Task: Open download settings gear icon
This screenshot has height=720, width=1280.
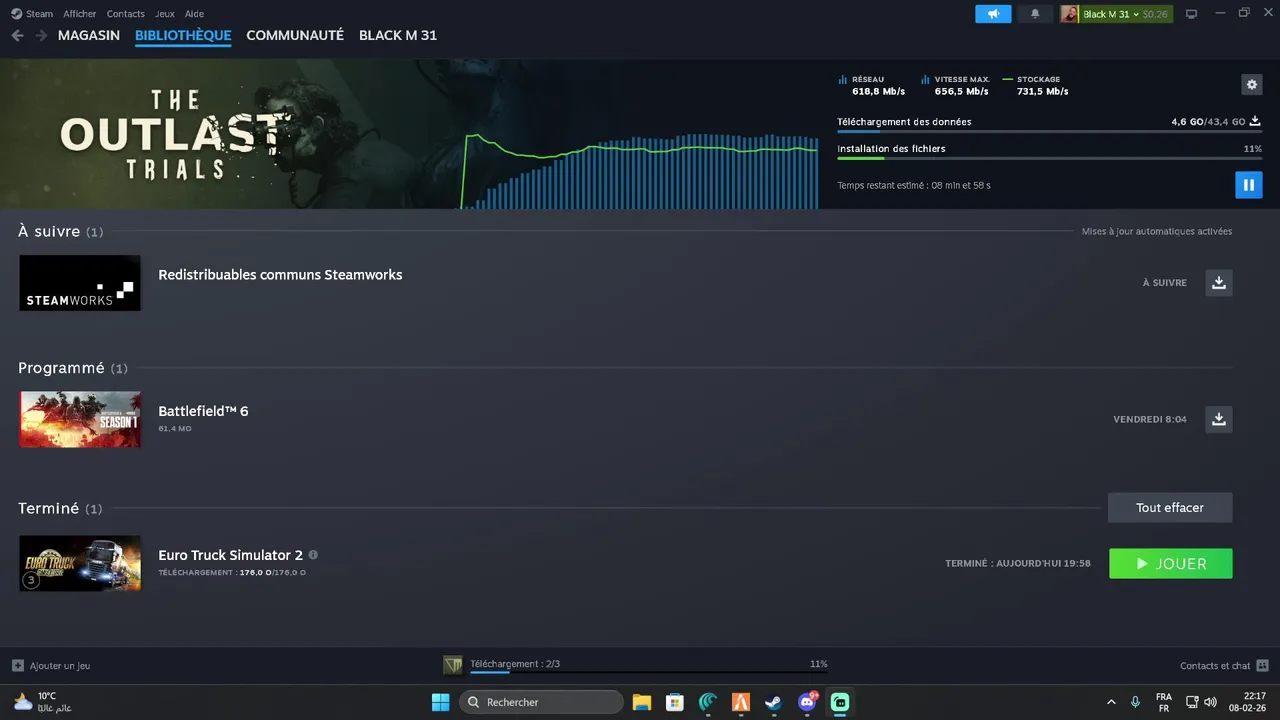Action: point(1251,85)
